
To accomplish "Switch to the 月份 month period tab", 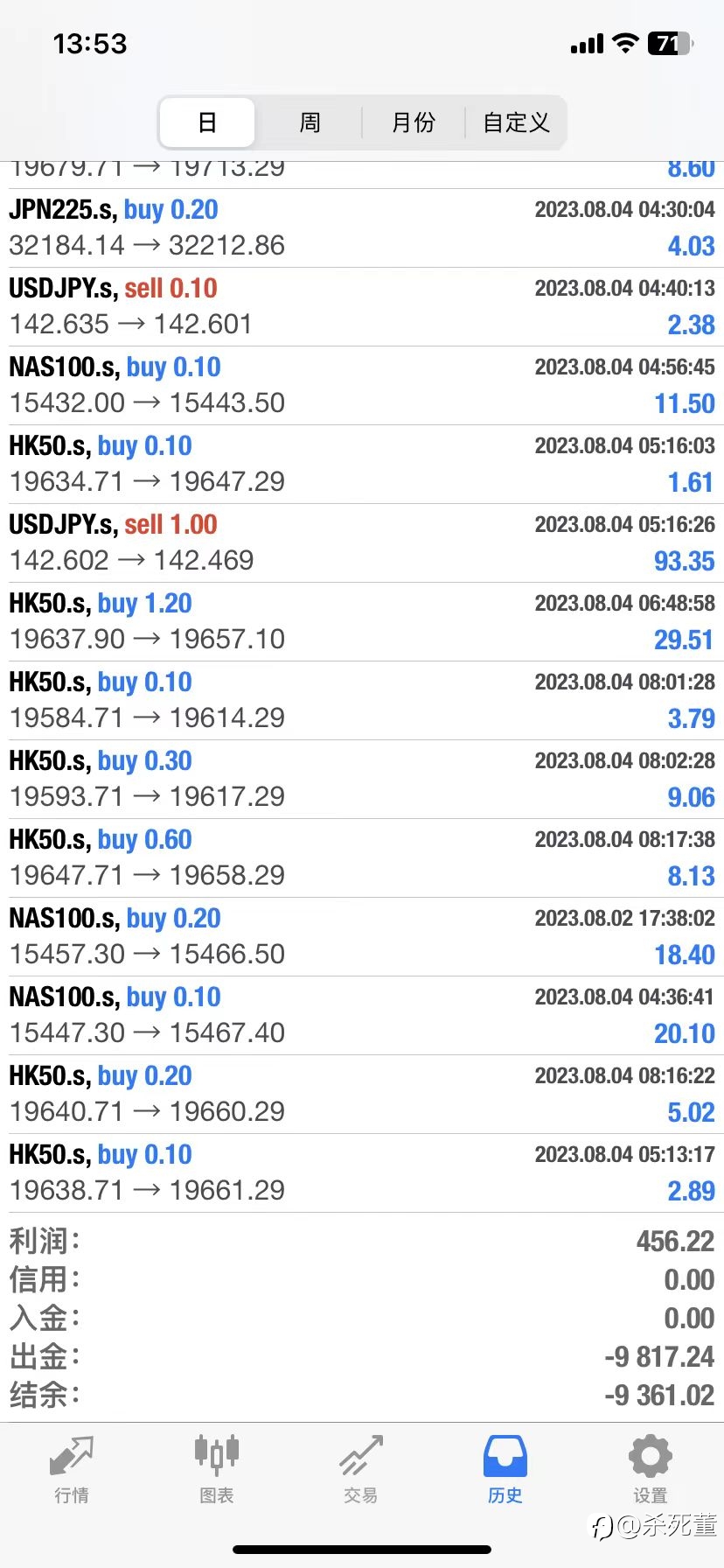I will [414, 122].
